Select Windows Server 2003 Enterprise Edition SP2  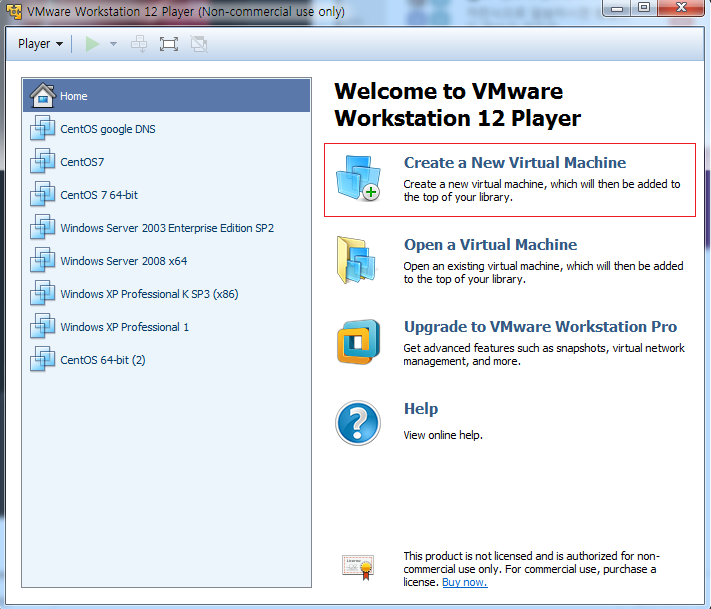pyautogui.click(x=166, y=228)
